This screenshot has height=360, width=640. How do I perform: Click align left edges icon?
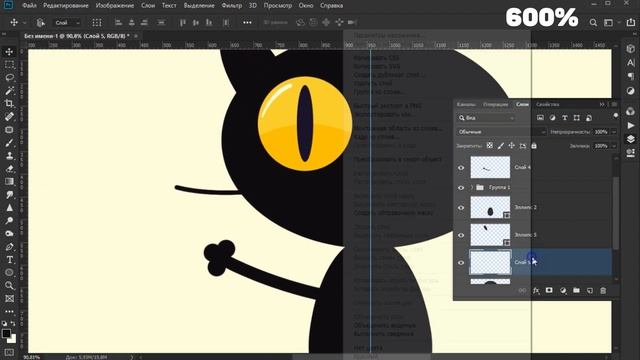pos(118,22)
